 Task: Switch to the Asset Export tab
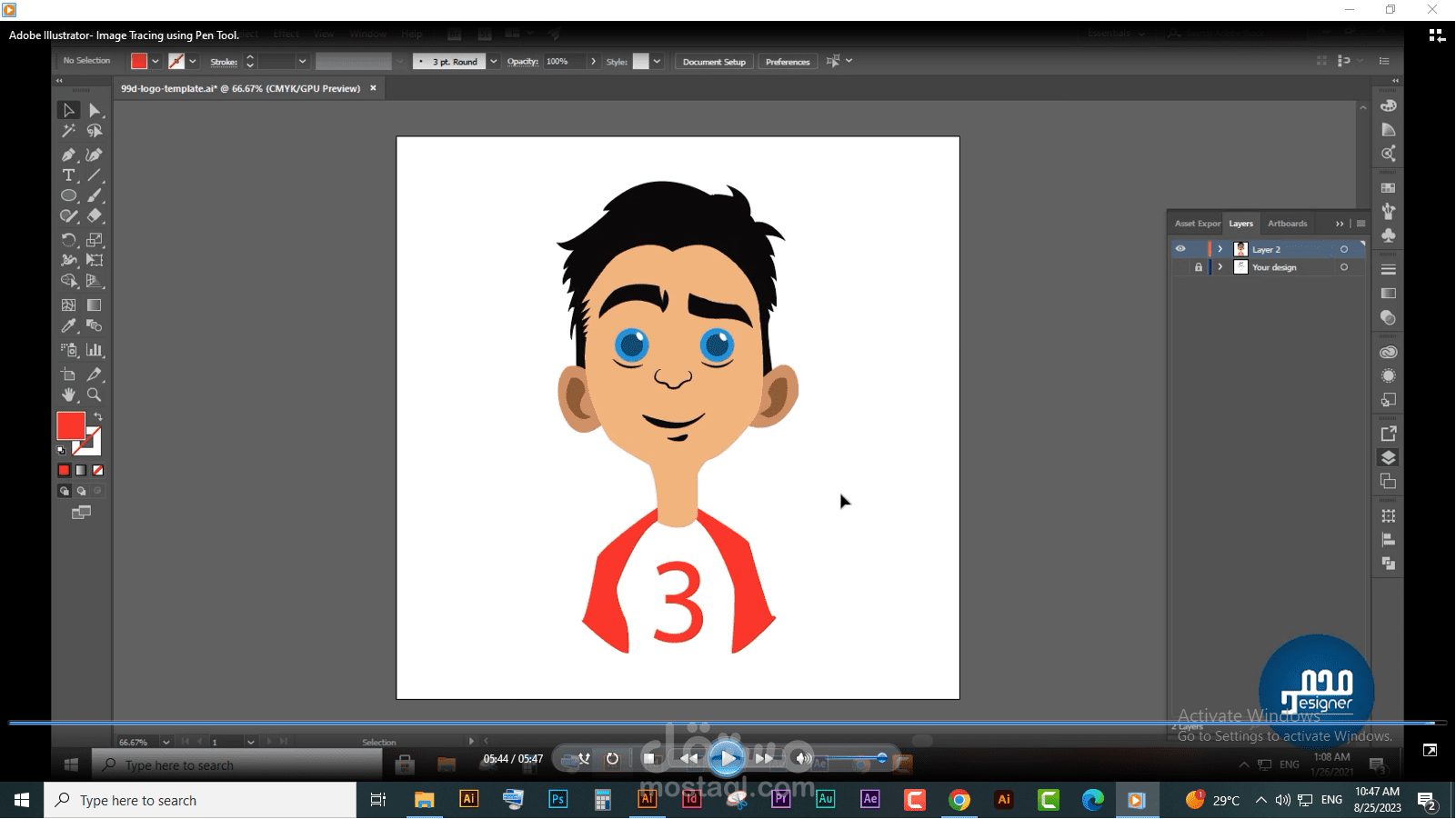click(1198, 224)
